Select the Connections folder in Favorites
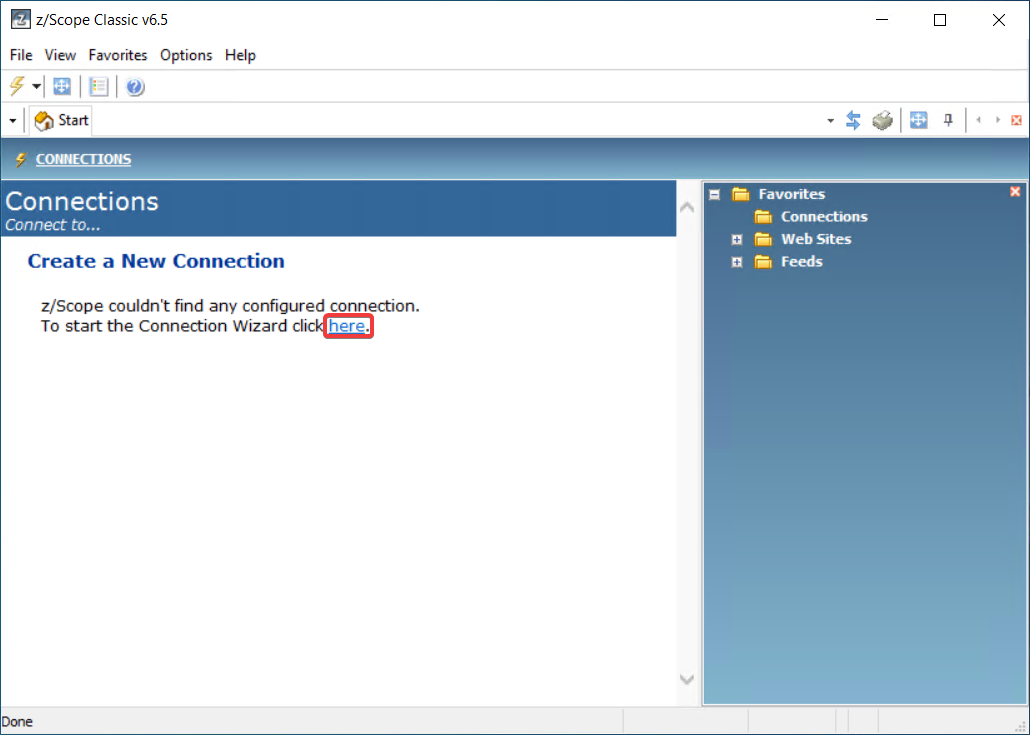The height and width of the screenshot is (735, 1030). click(x=823, y=217)
